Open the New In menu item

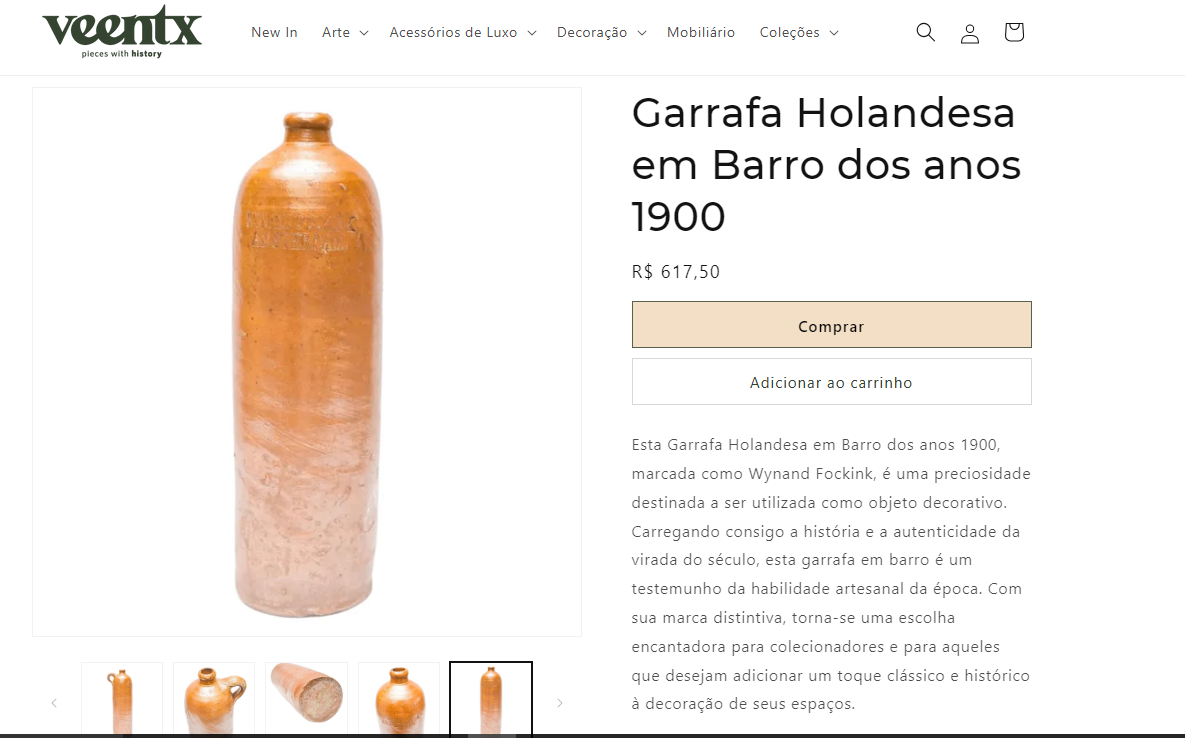click(274, 32)
